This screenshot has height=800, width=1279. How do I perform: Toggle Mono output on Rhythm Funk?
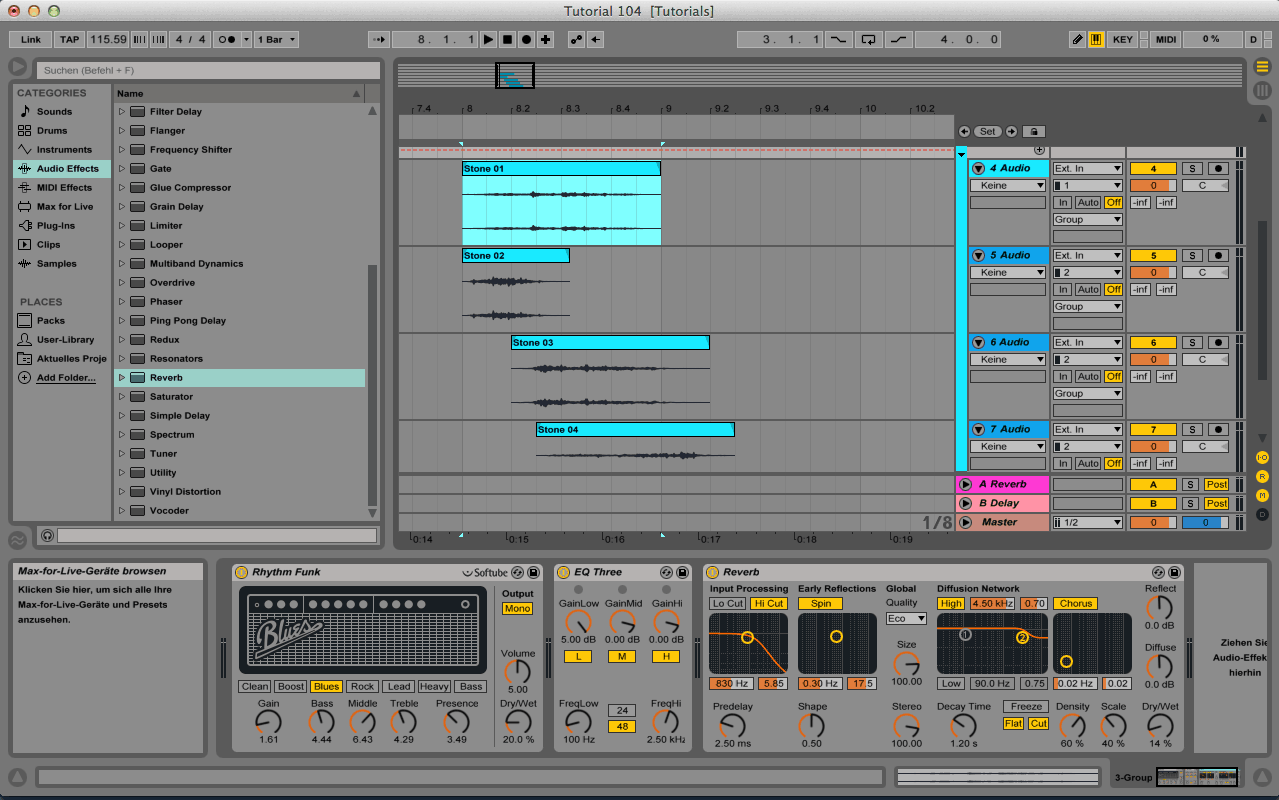pyautogui.click(x=517, y=609)
